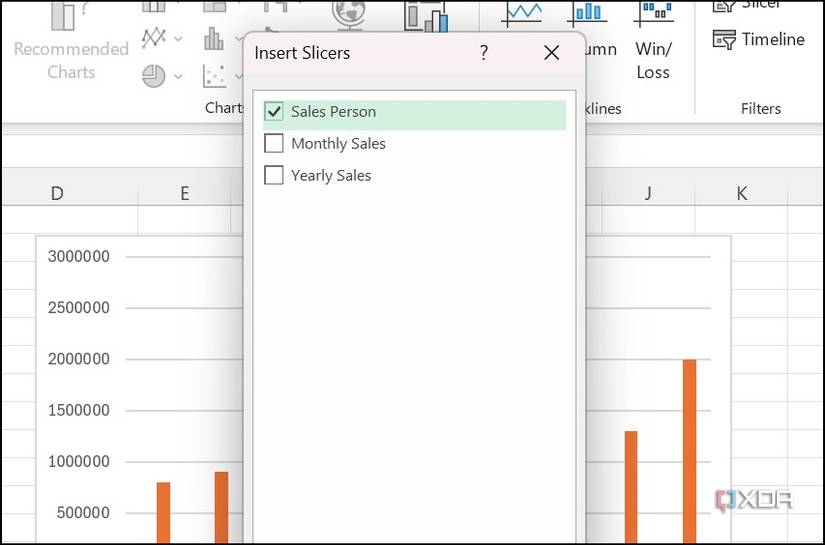The height and width of the screenshot is (545, 825).
Task: Click the 2500000 axis label
Action: pyautogui.click(x=79, y=308)
